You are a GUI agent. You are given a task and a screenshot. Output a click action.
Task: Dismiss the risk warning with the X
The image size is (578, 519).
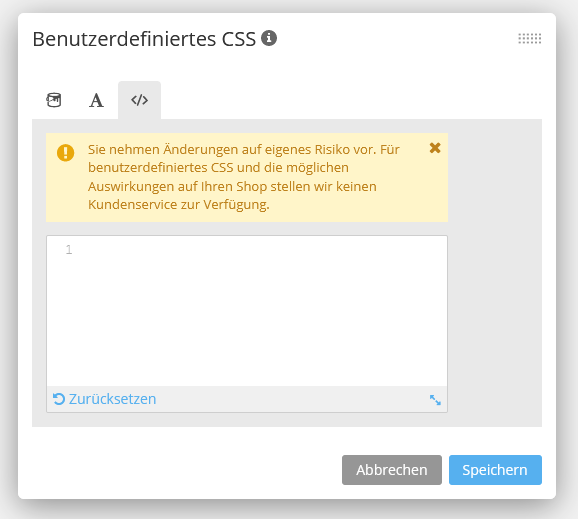click(x=435, y=148)
